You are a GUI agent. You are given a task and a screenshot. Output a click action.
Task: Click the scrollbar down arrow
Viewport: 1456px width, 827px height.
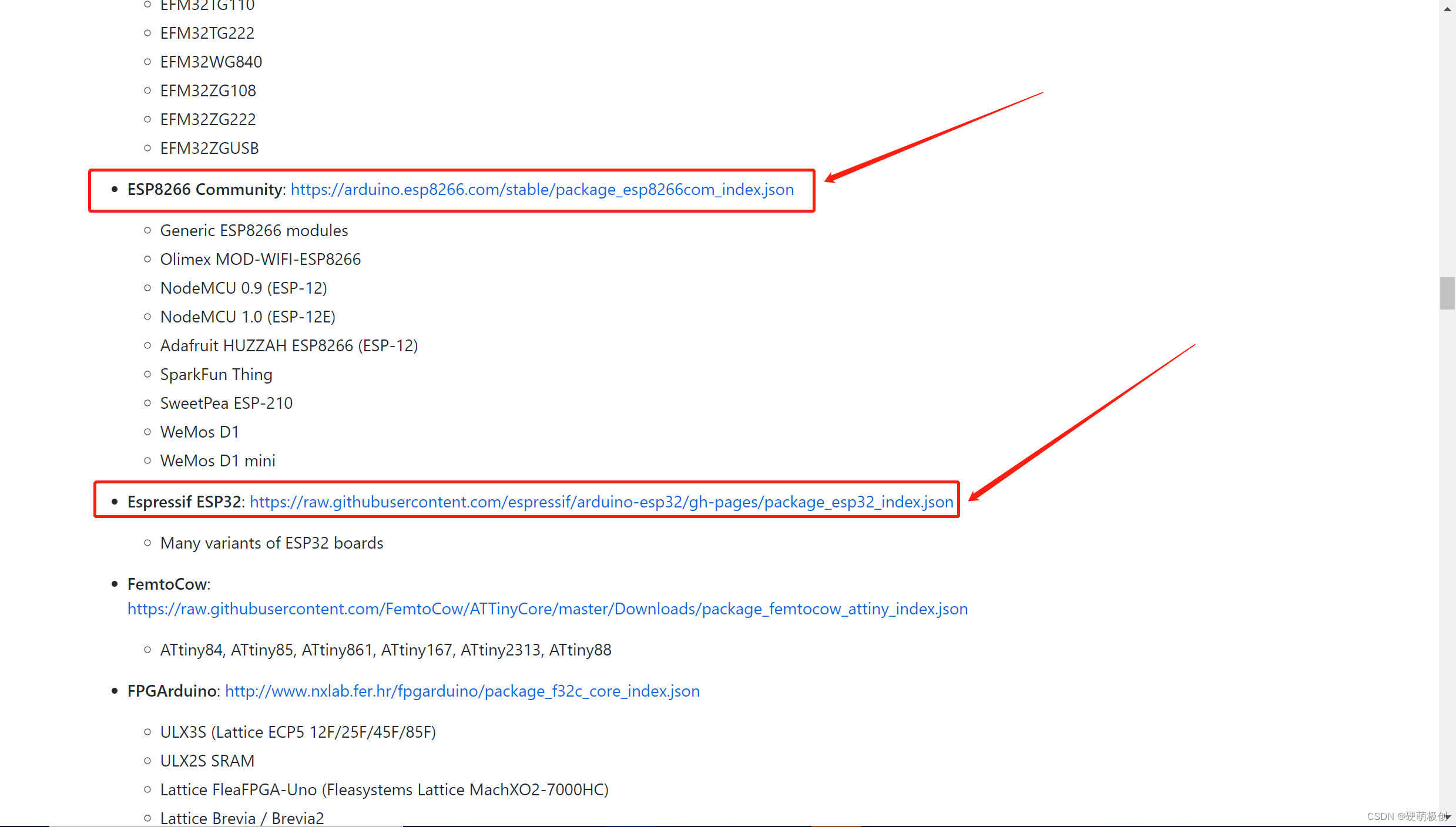(x=1447, y=817)
